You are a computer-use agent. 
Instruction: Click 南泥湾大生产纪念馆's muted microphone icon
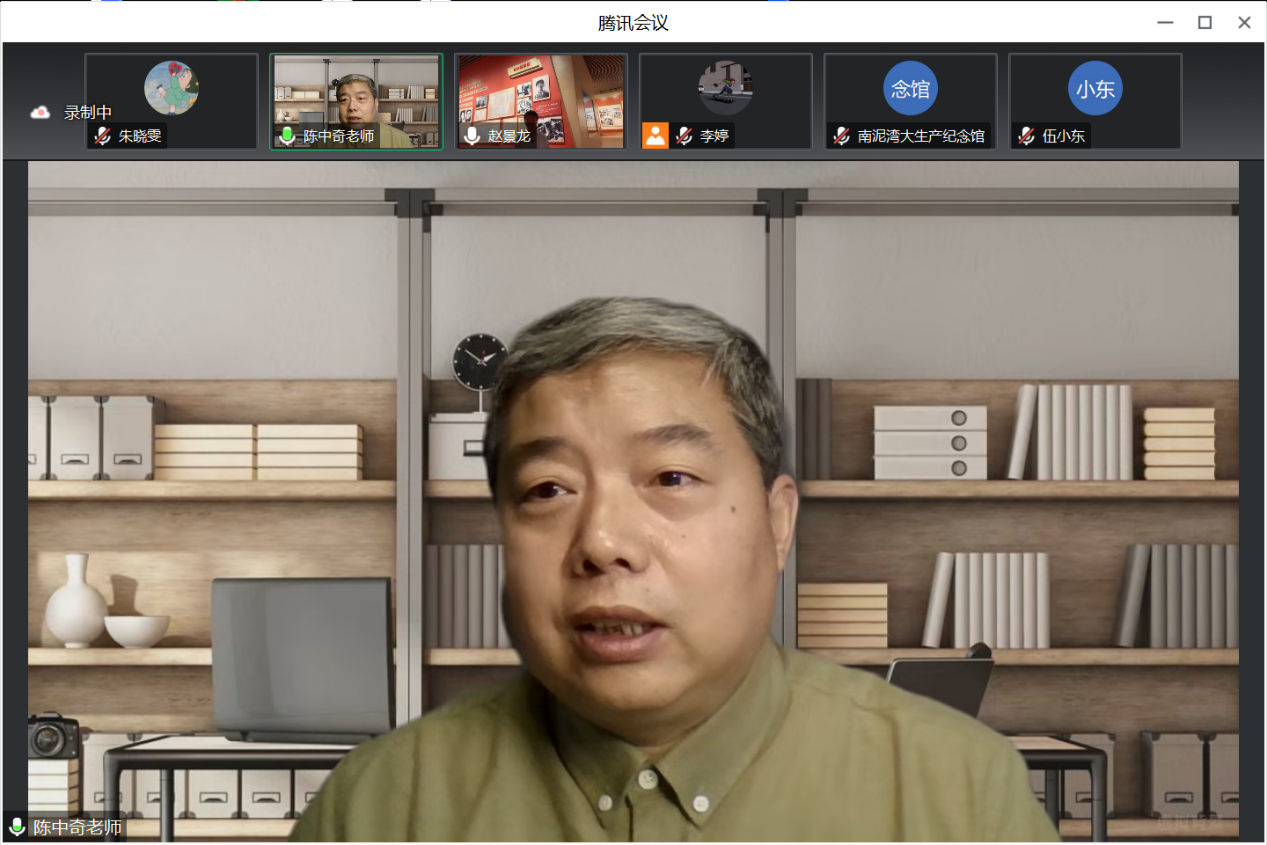pyautogui.click(x=841, y=136)
